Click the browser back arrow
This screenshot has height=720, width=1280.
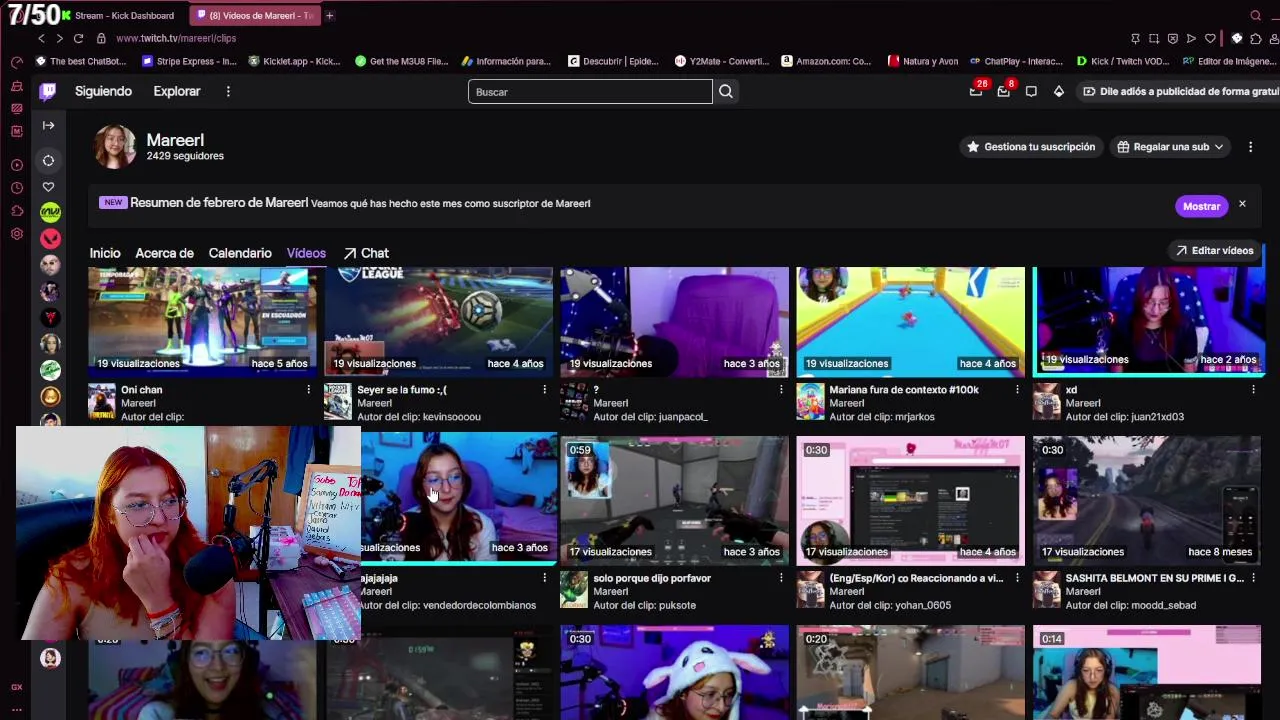coord(41,38)
